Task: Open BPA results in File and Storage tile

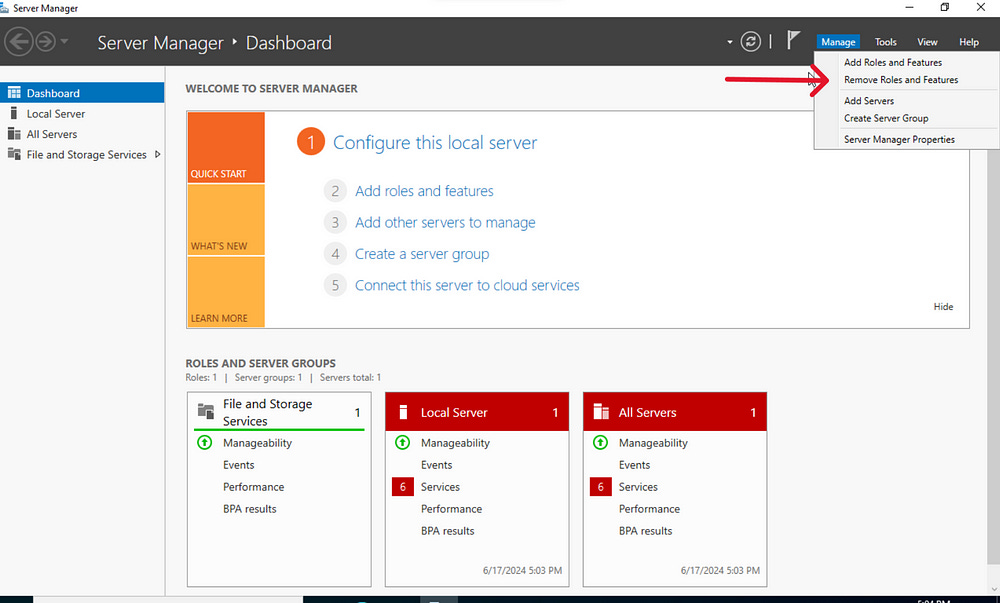Action: coord(249,509)
